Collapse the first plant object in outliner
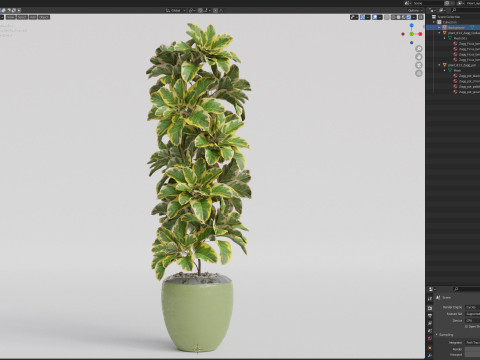This screenshot has width=480, height=360. tap(439, 33)
